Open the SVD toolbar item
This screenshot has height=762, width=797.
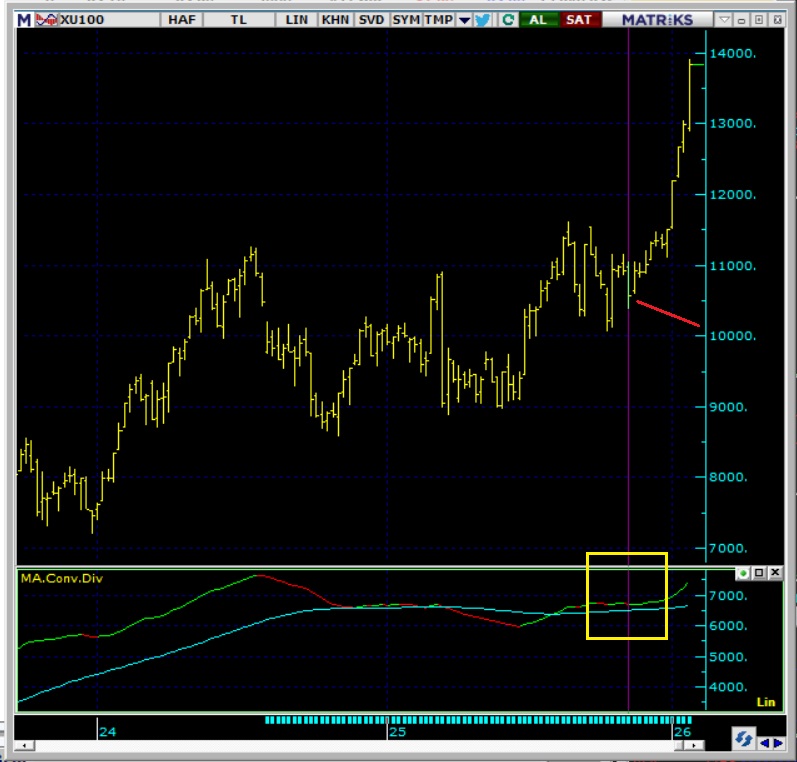point(370,19)
